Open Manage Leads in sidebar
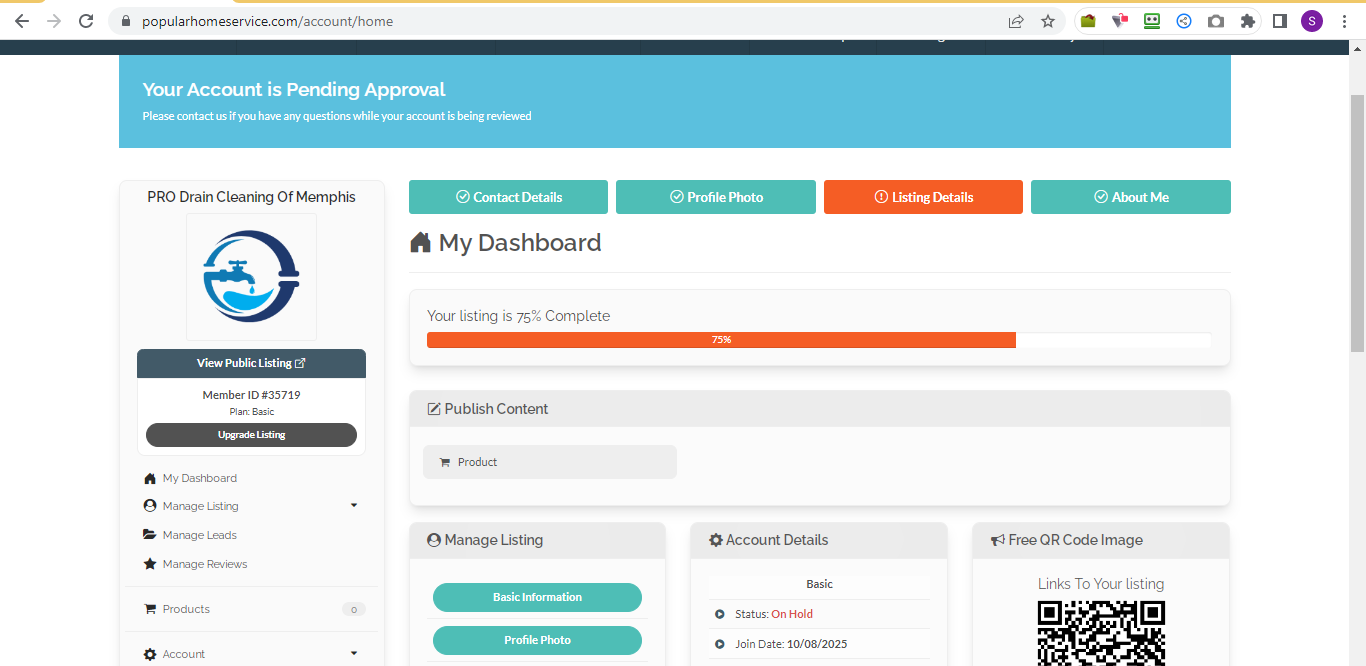This screenshot has height=666, width=1366. click(200, 535)
